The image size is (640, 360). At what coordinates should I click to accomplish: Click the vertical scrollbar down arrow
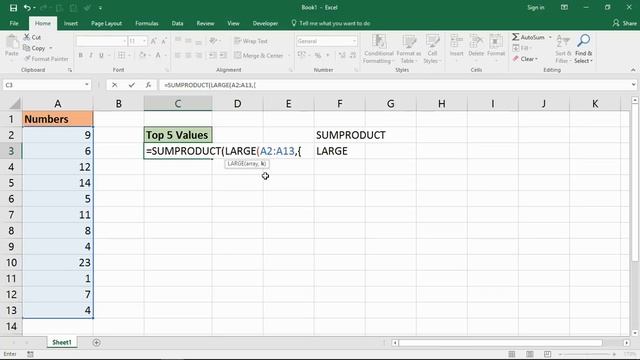coord(635,333)
